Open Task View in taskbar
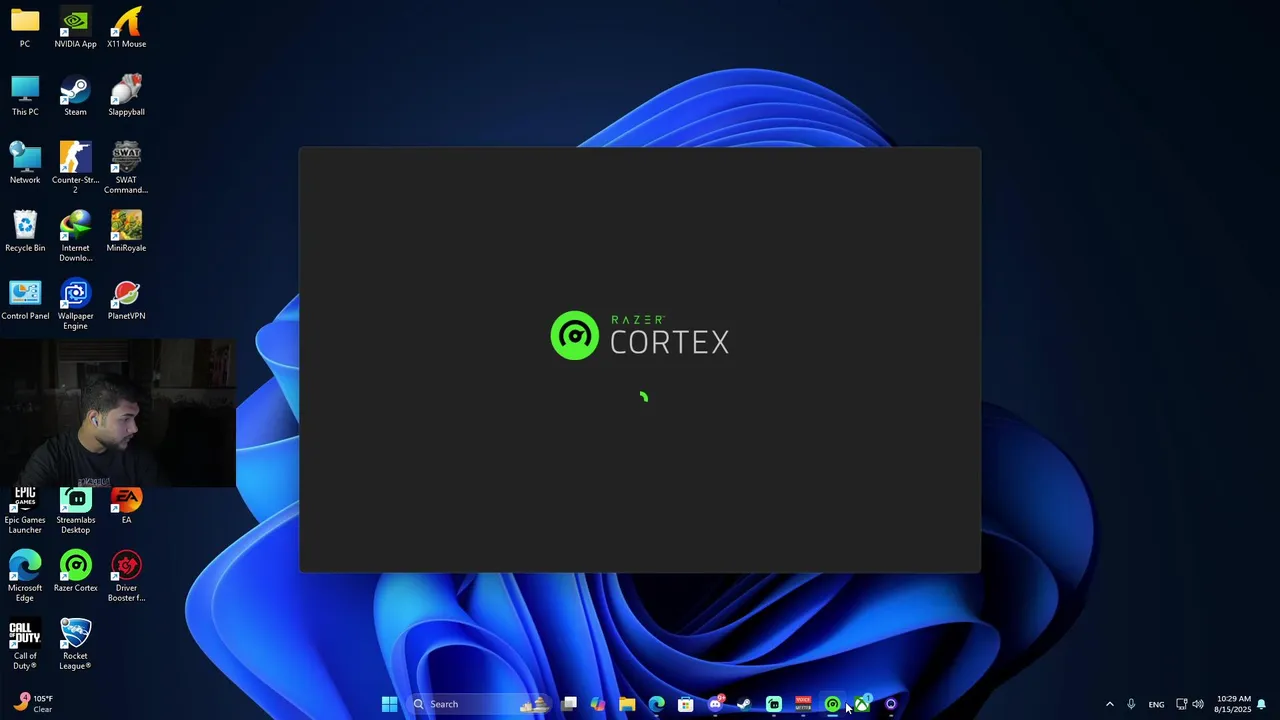The height and width of the screenshot is (720, 1280). click(x=569, y=704)
